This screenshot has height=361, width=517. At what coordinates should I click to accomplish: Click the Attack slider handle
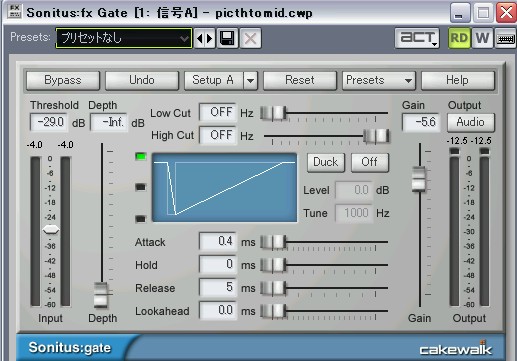[x=273, y=242]
